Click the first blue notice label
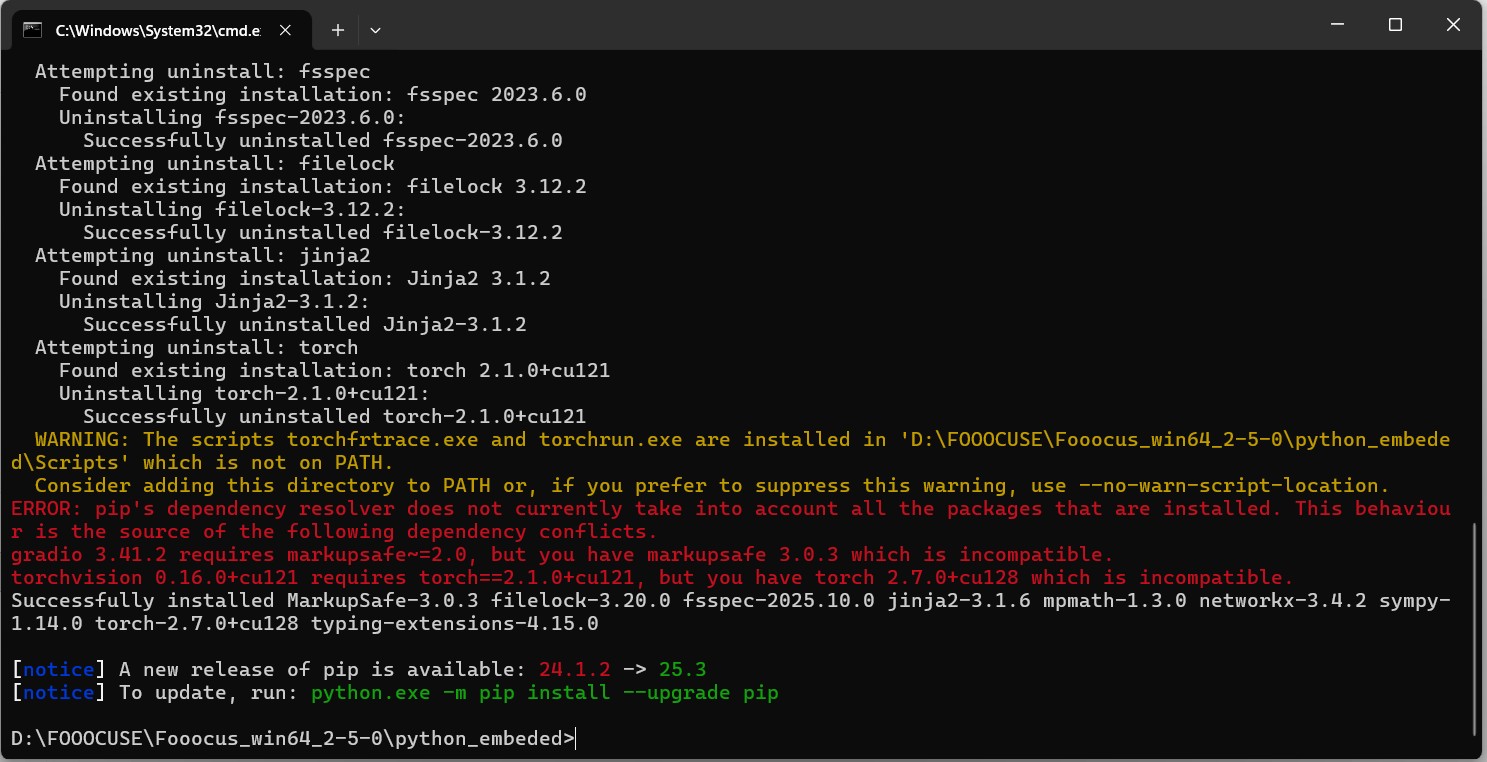 click(58, 669)
